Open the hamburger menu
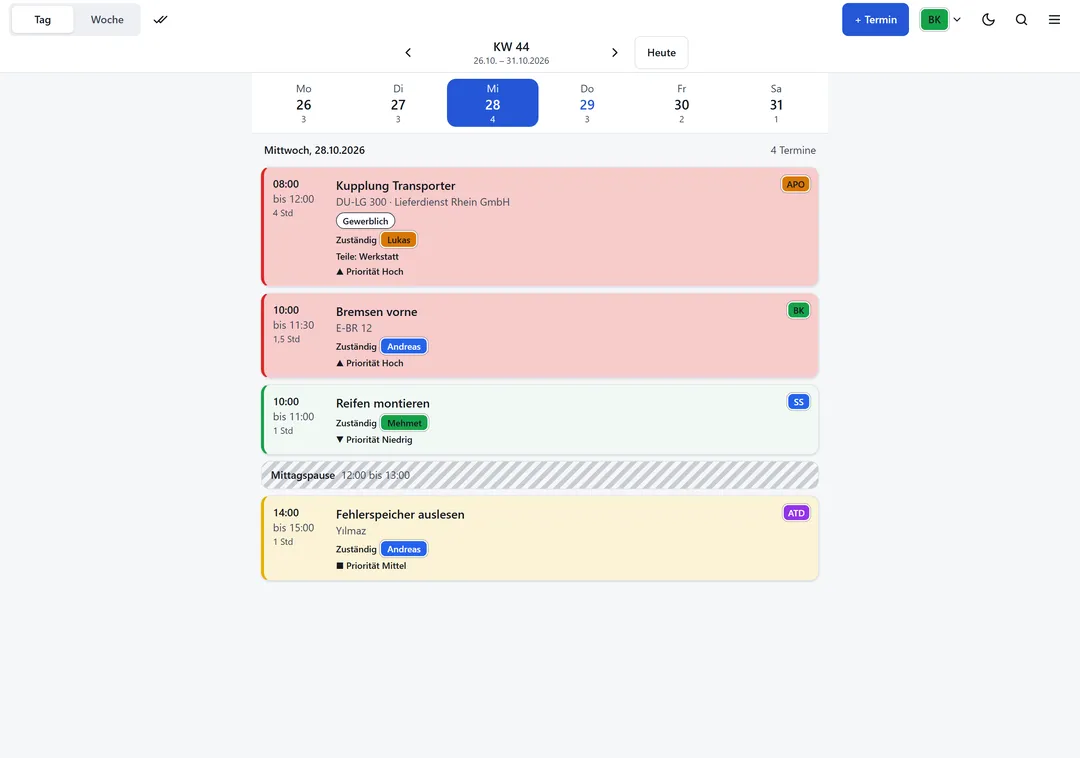 pos(1055,19)
